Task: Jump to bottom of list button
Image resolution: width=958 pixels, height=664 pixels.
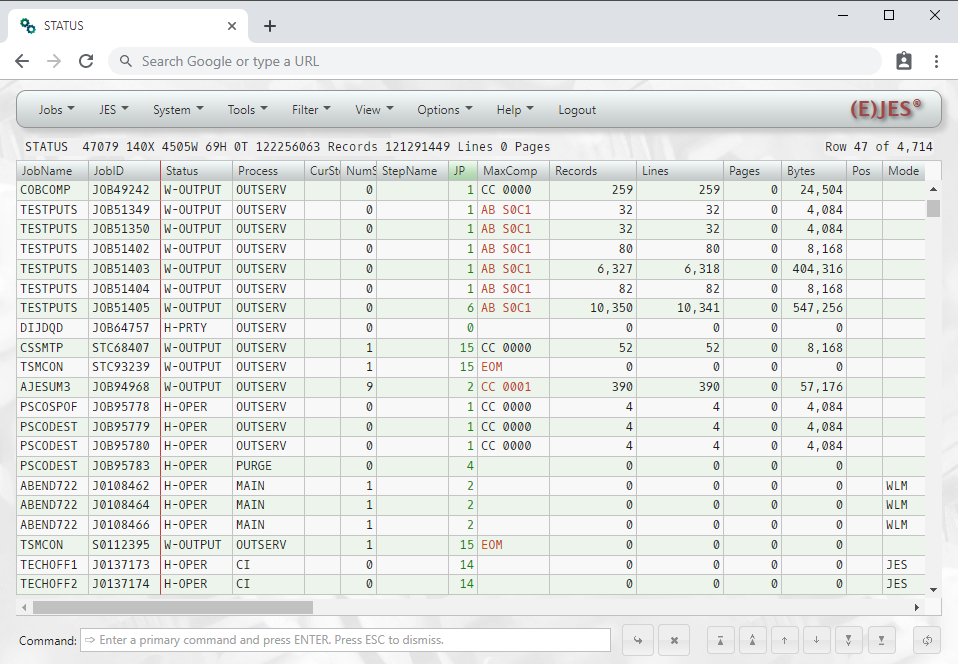Action: pyautogui.click(x=881, y=640)
